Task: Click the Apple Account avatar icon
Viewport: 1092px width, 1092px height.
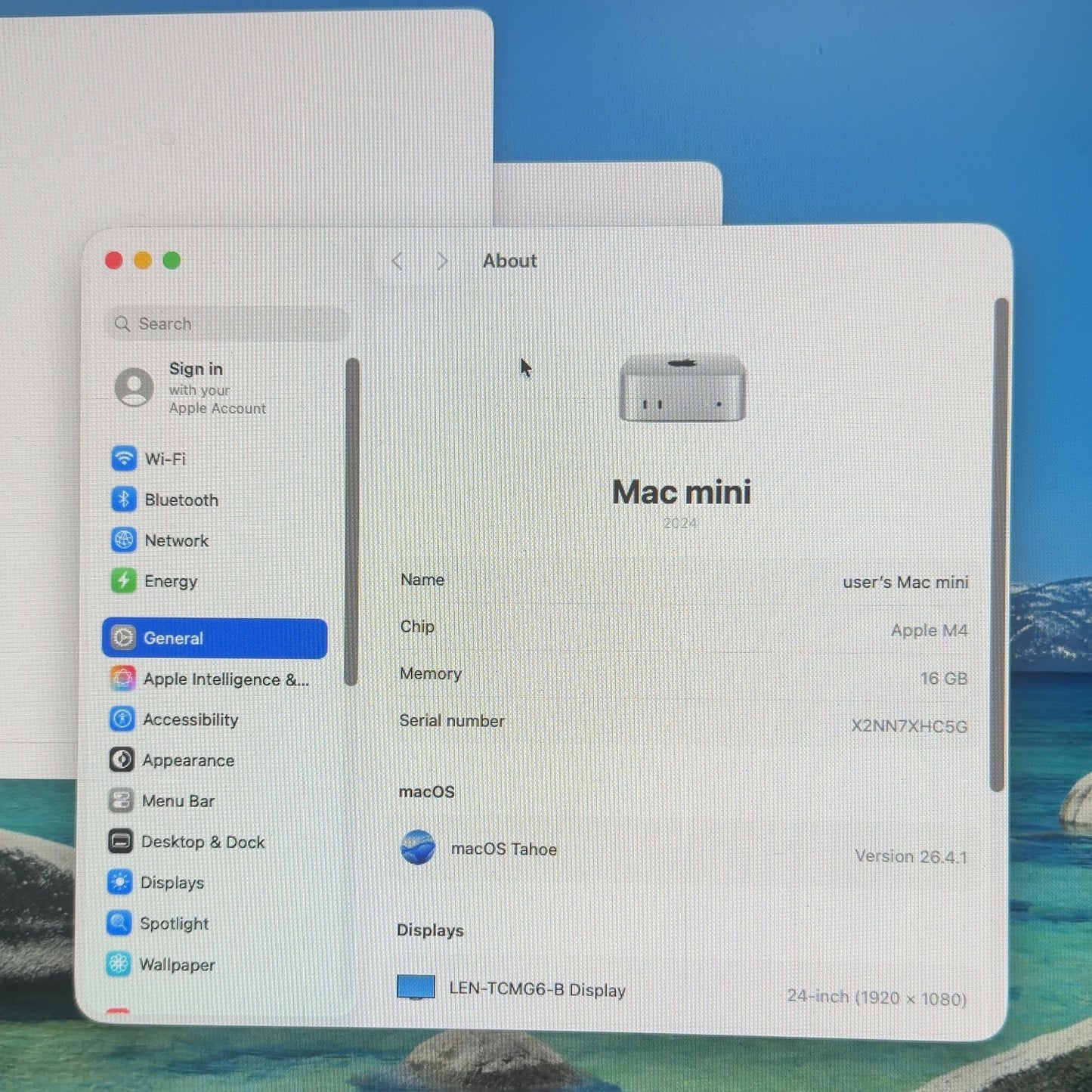Action: tap(135, 387)
